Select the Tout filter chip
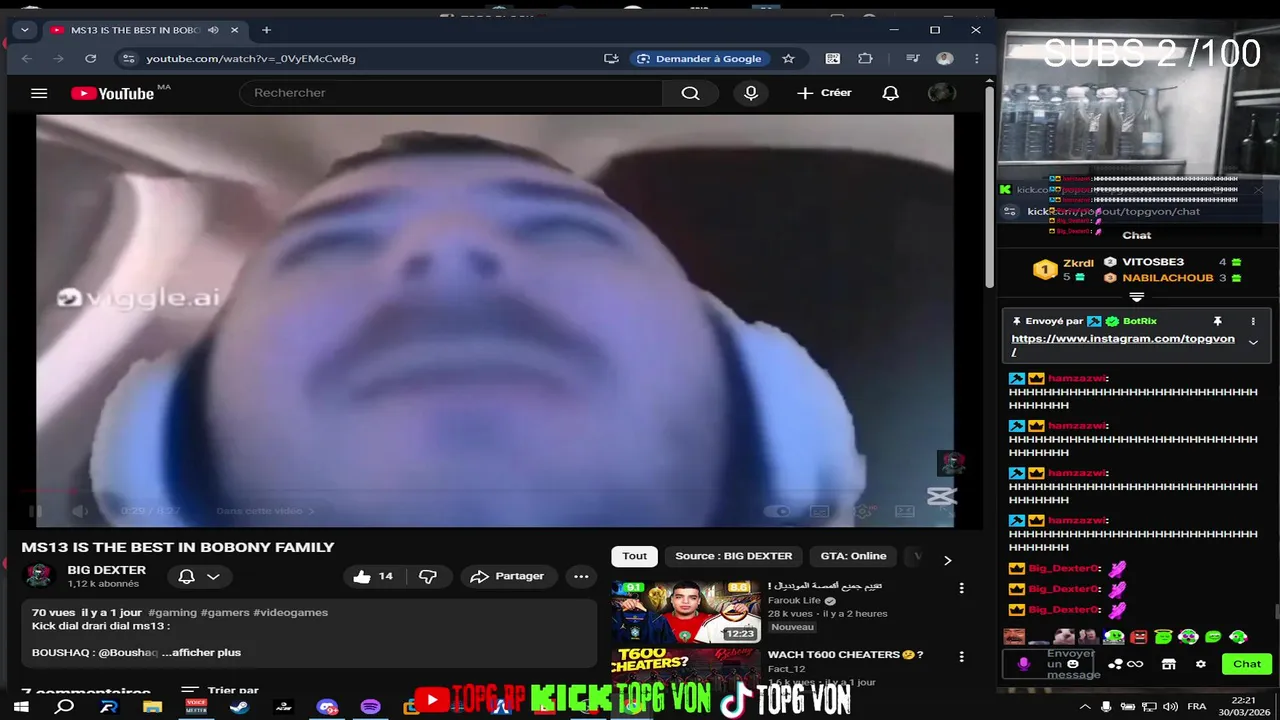 click(635, 556)
